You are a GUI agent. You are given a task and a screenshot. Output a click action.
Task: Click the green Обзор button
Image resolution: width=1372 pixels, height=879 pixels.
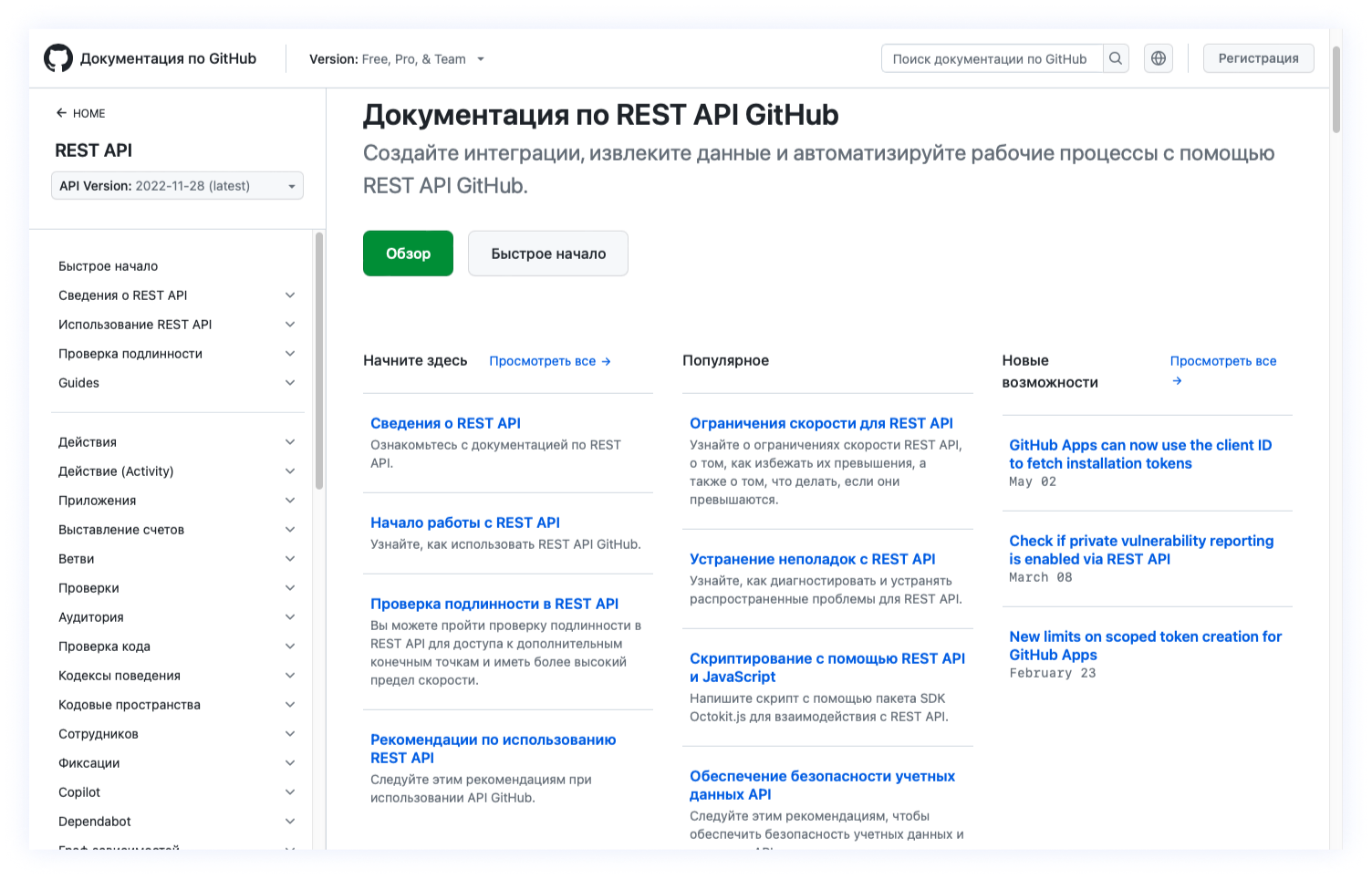(x=408, y=253)
